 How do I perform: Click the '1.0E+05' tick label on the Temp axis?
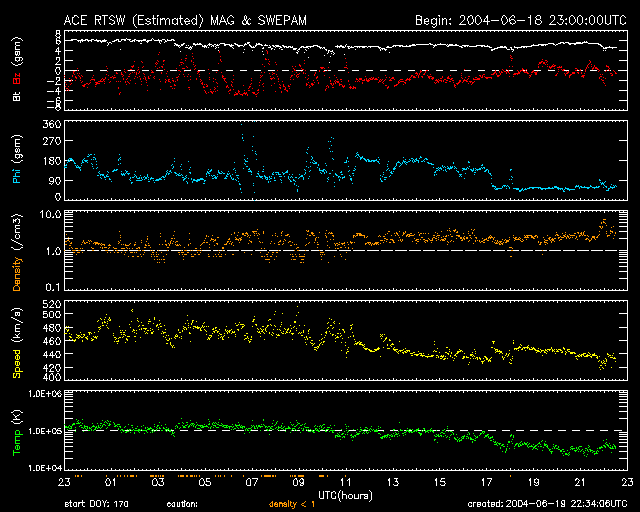tap(45, 431)
